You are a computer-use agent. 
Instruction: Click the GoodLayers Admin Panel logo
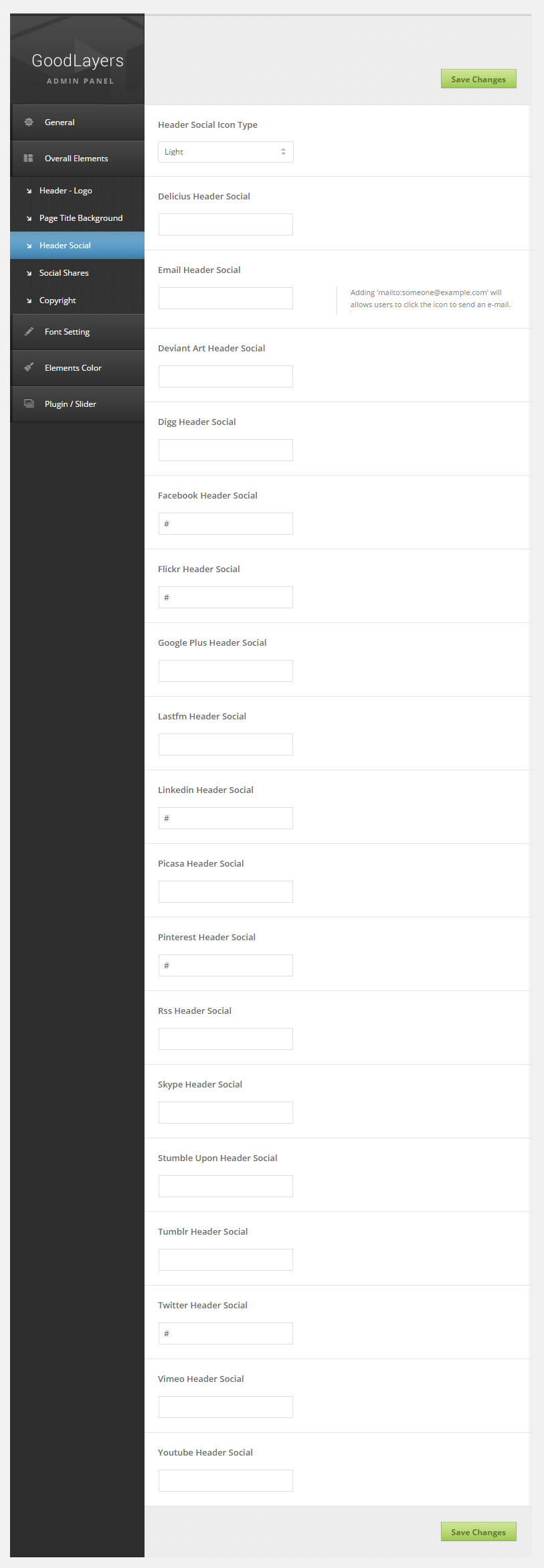[x=78, y=68]
